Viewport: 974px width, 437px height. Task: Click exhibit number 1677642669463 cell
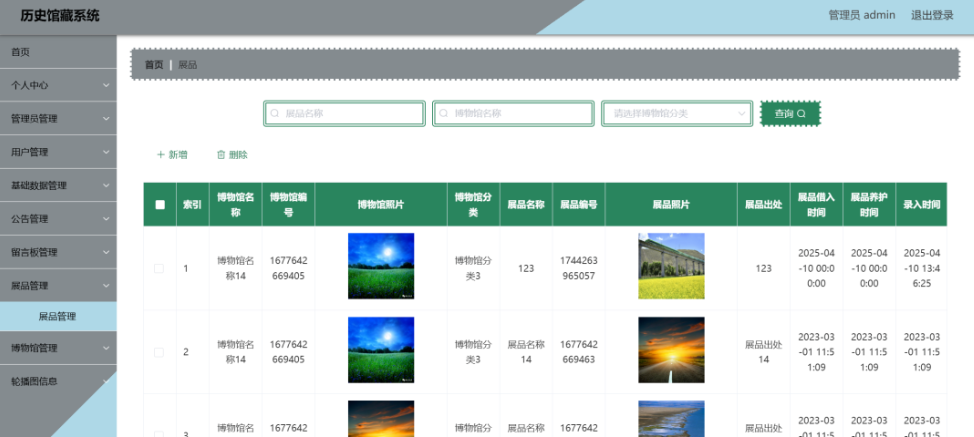pos(579,352)
